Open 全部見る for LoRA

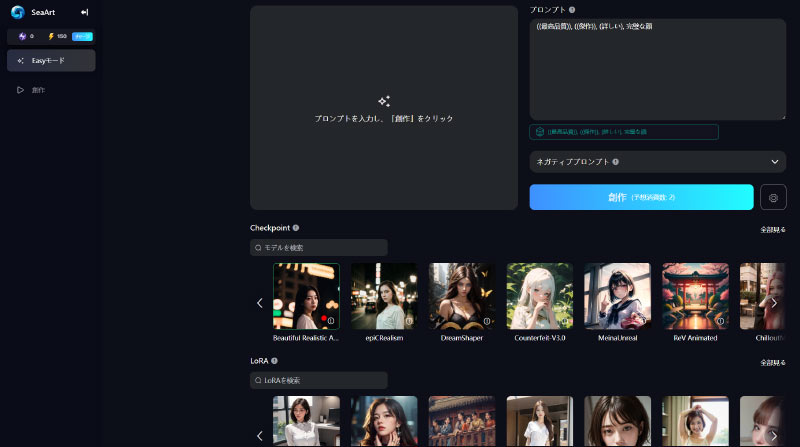coord(773,363)
